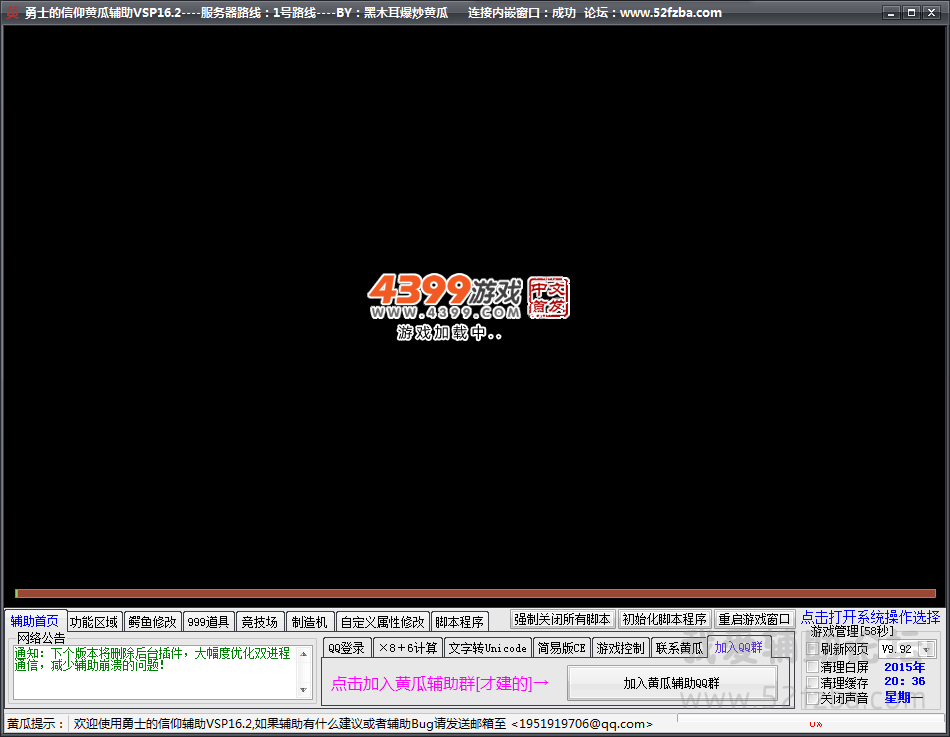Click the 星期一 weekday text
Image resolution: width=950 pixels, height=737 pixels.
coord(904,697)
